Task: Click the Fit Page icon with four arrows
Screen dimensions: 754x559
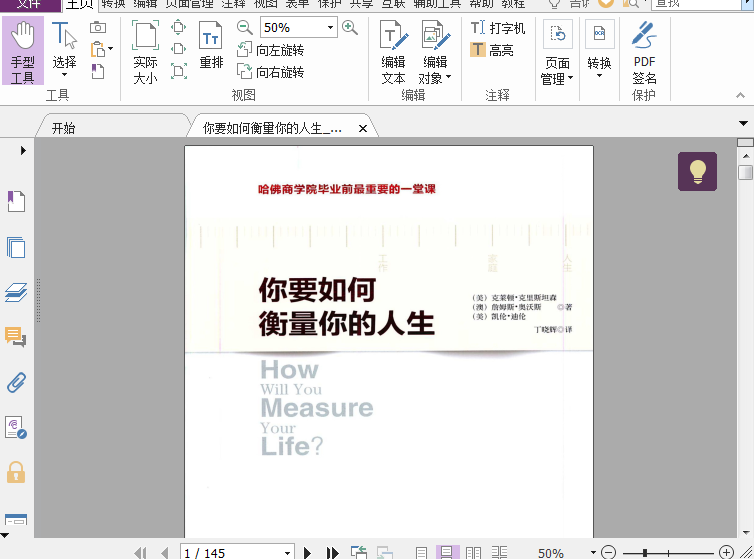Action: [178, 27]
